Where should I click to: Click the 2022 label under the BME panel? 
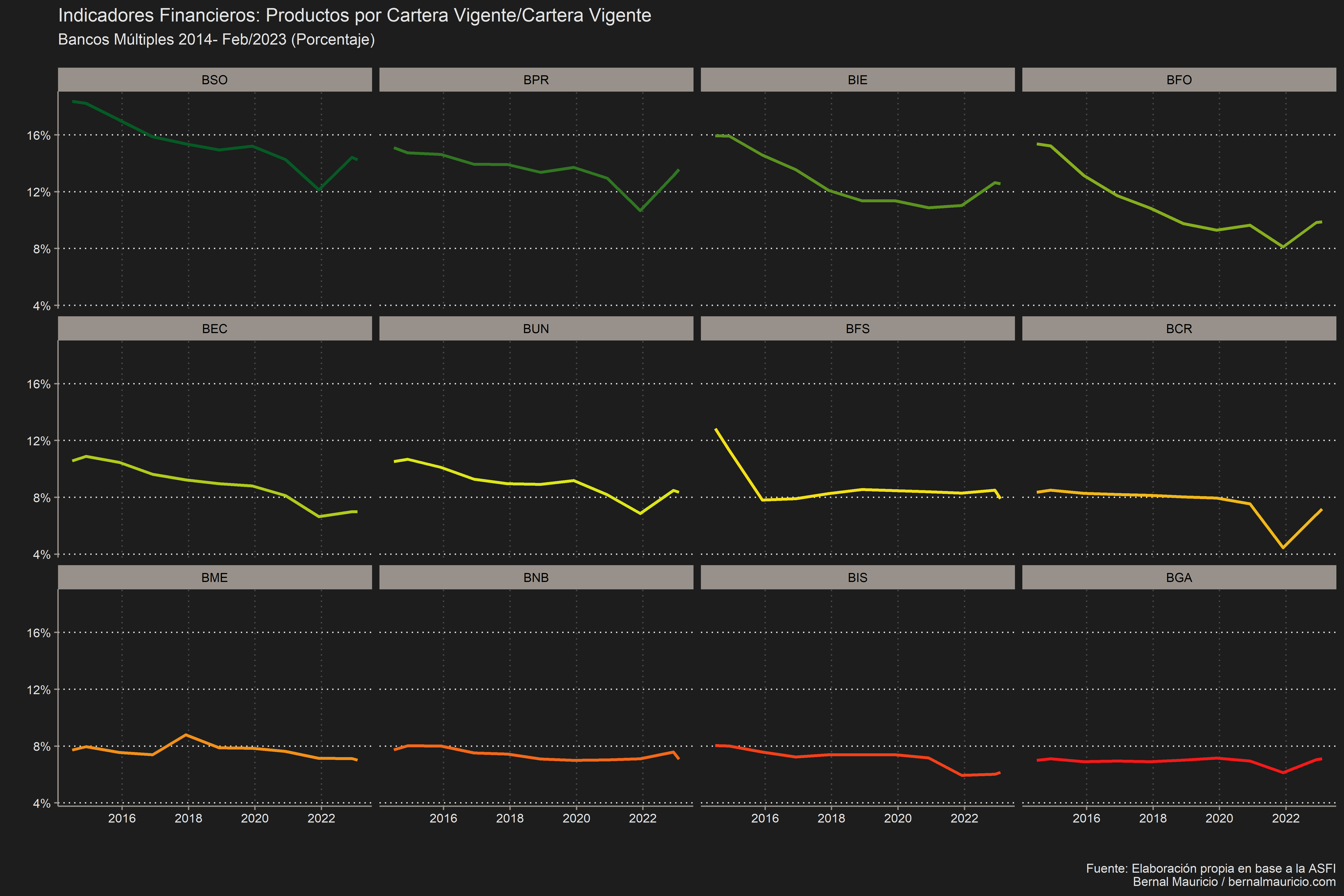[321, 818]
